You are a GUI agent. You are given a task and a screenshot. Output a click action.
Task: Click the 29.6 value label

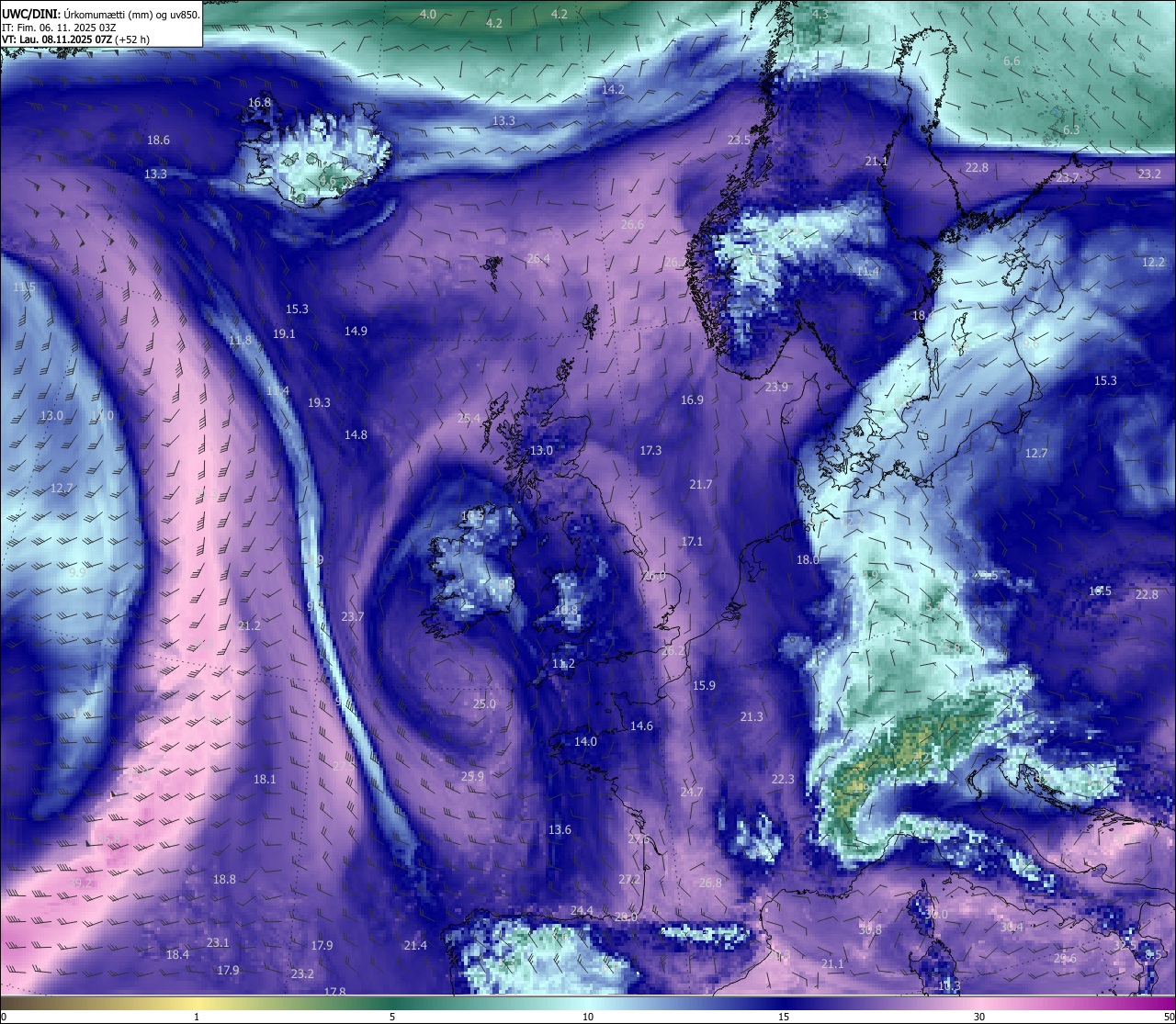[1065, 959]
